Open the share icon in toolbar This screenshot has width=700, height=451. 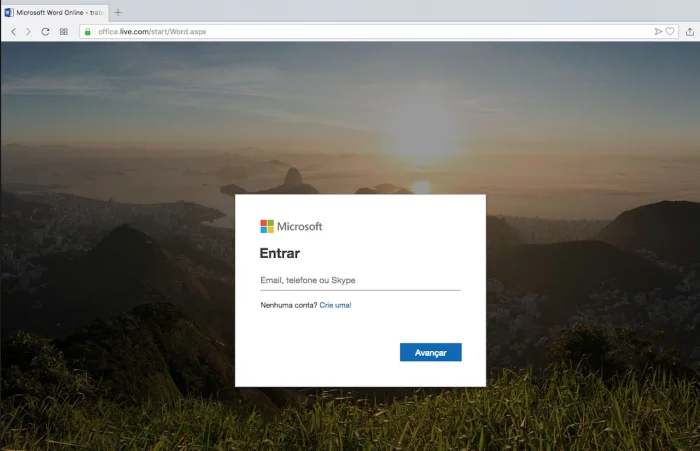pyautogui.click(x=690, y=32)
